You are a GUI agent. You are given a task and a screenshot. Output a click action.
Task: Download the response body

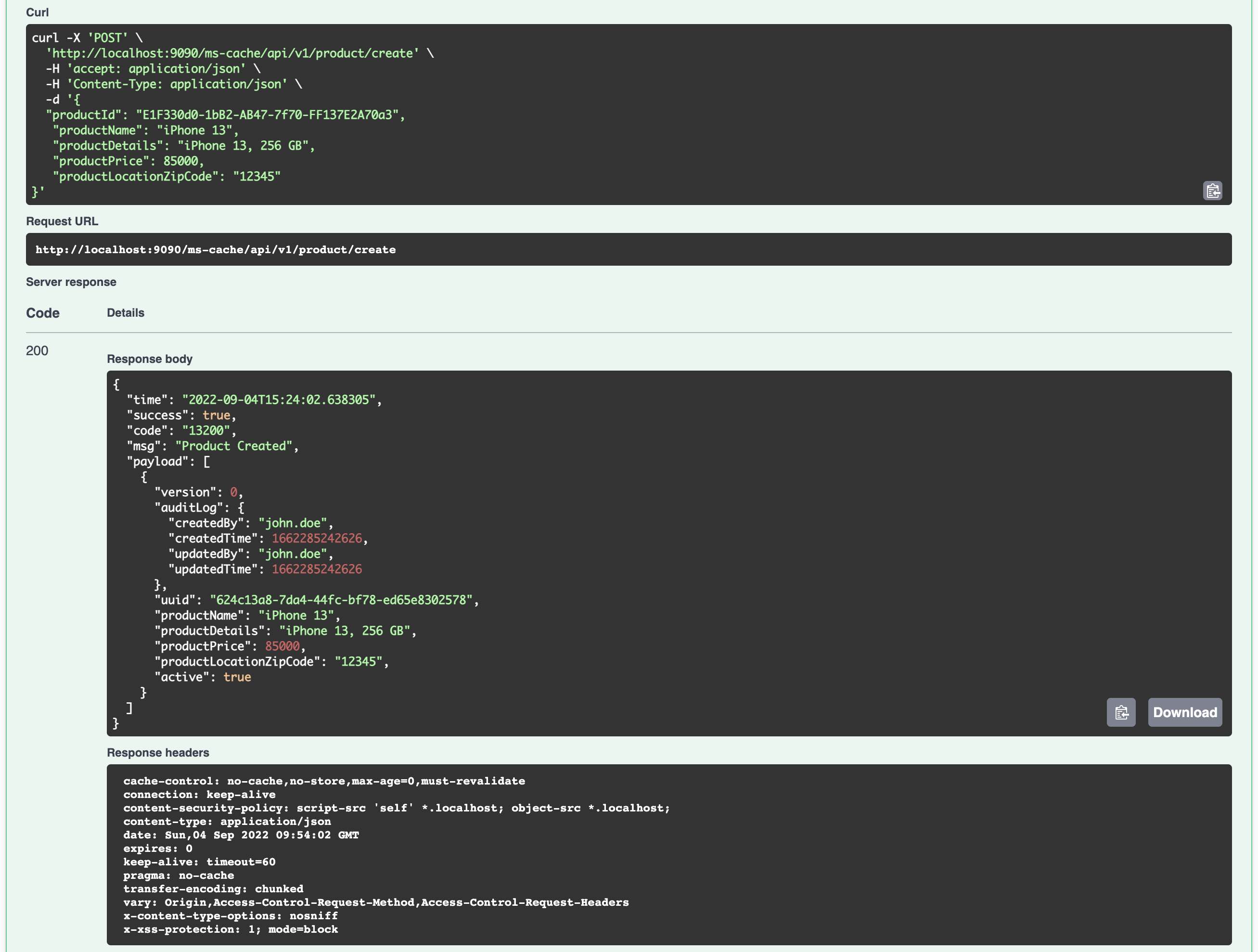[x=1185, y=712]
